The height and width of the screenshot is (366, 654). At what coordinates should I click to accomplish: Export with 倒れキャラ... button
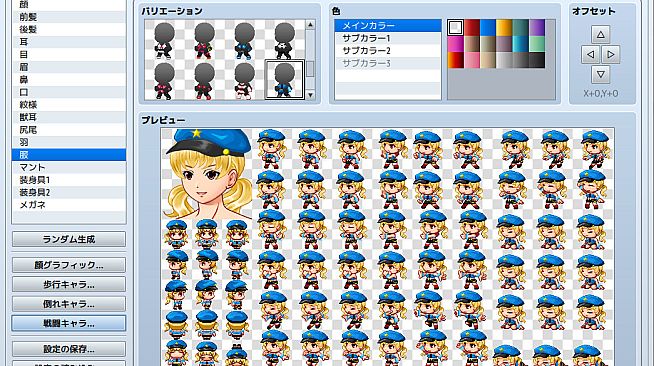click(69, 304)
